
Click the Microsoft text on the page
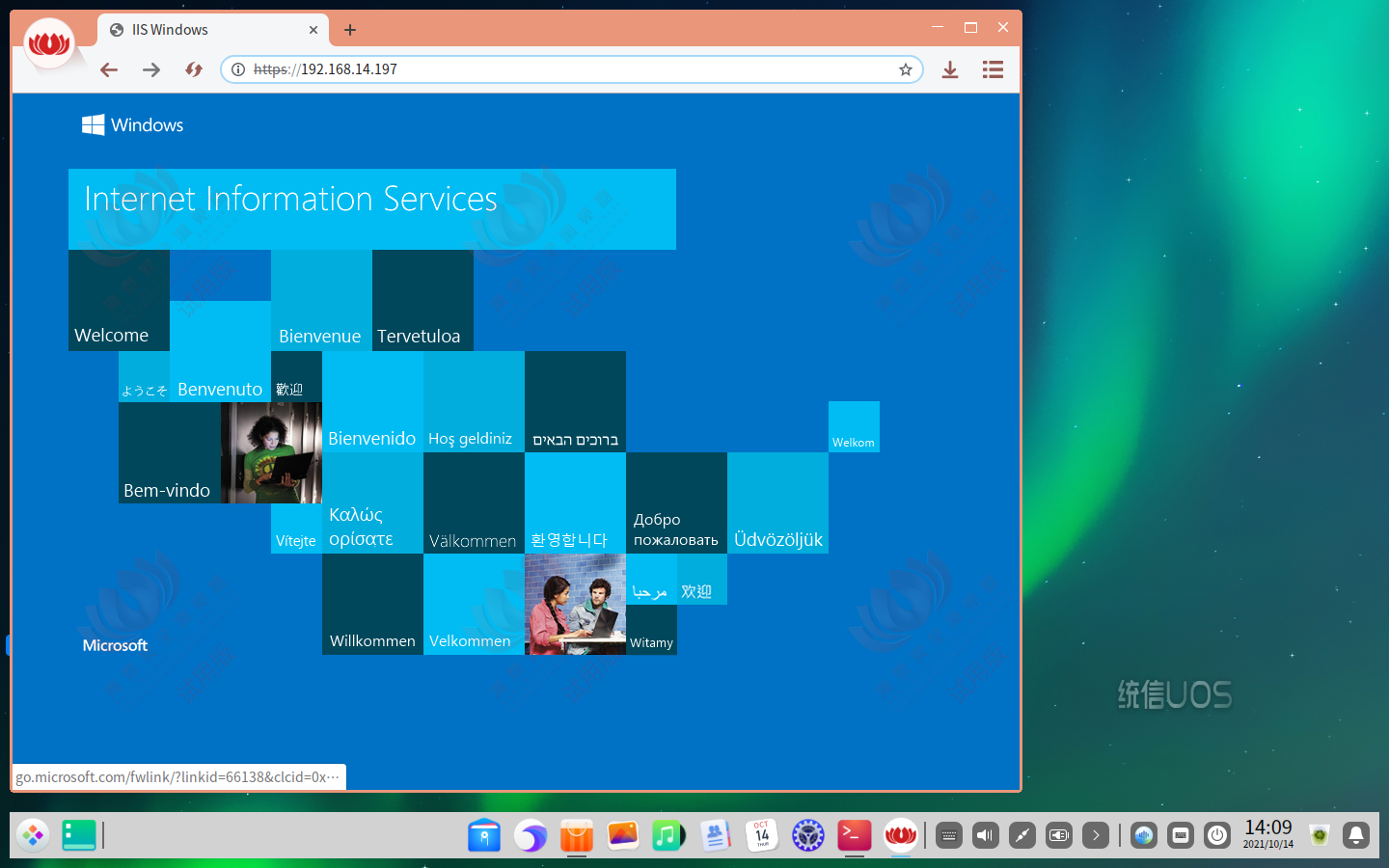tap(115, 645)
